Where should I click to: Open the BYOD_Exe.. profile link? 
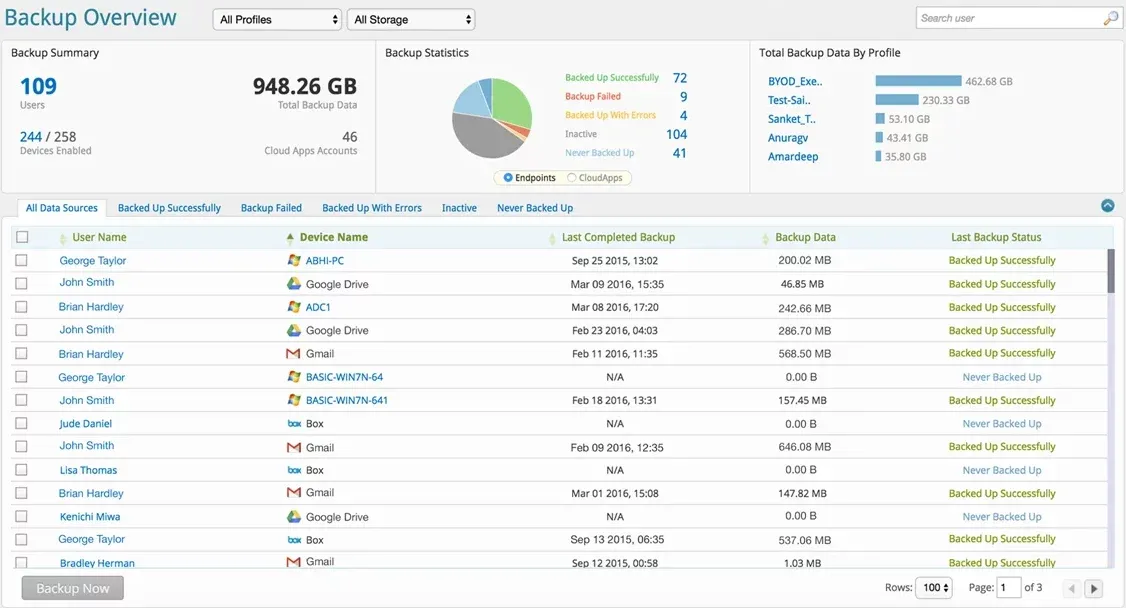point(795,81)
